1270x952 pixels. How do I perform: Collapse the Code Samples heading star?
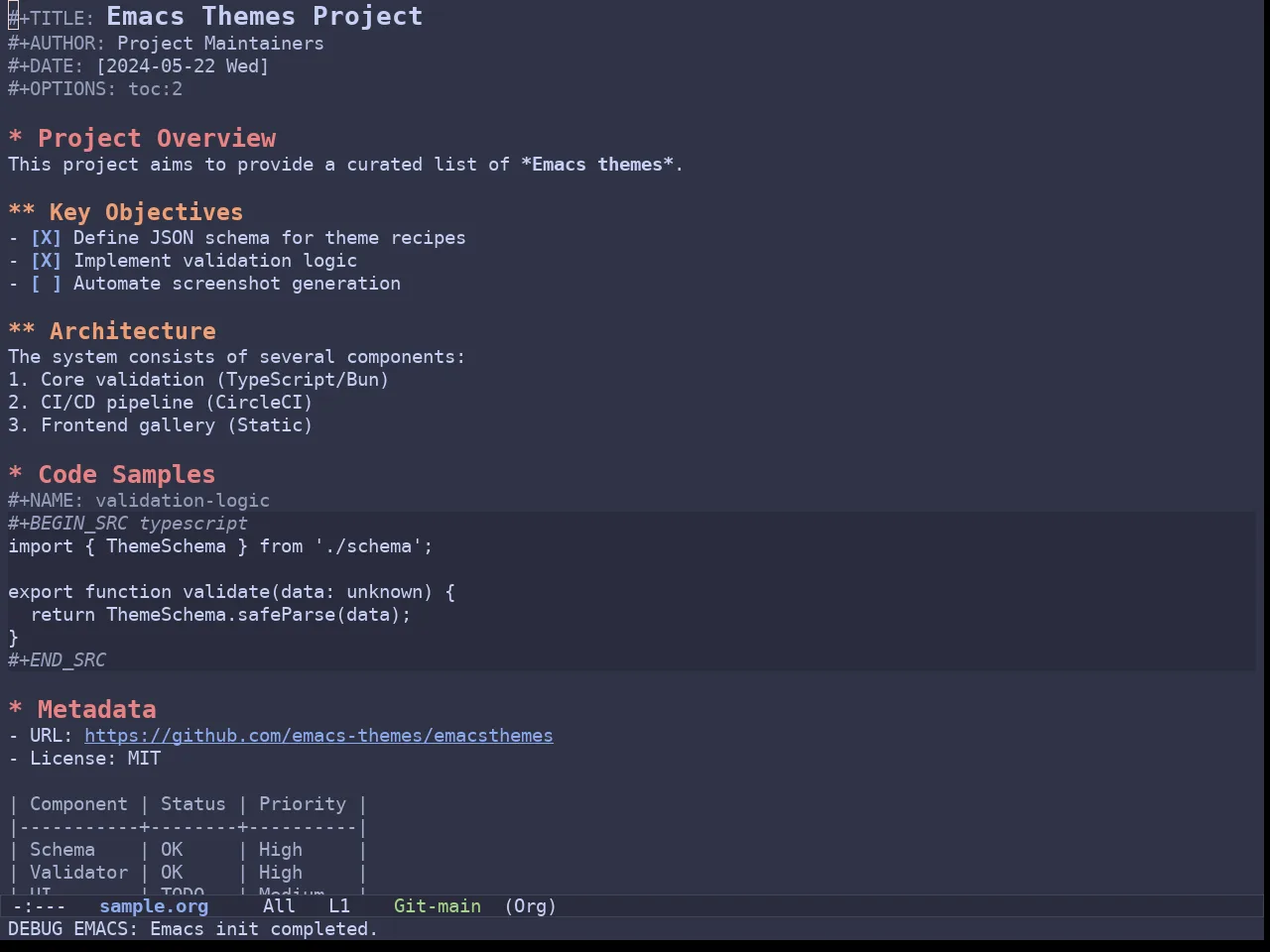[16, 475]
